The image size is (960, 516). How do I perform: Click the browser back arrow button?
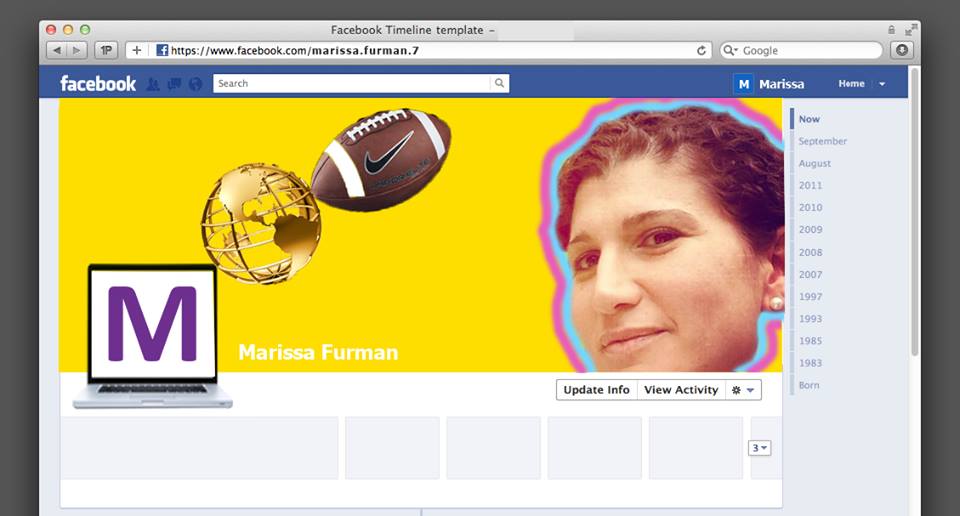(56, 50)
